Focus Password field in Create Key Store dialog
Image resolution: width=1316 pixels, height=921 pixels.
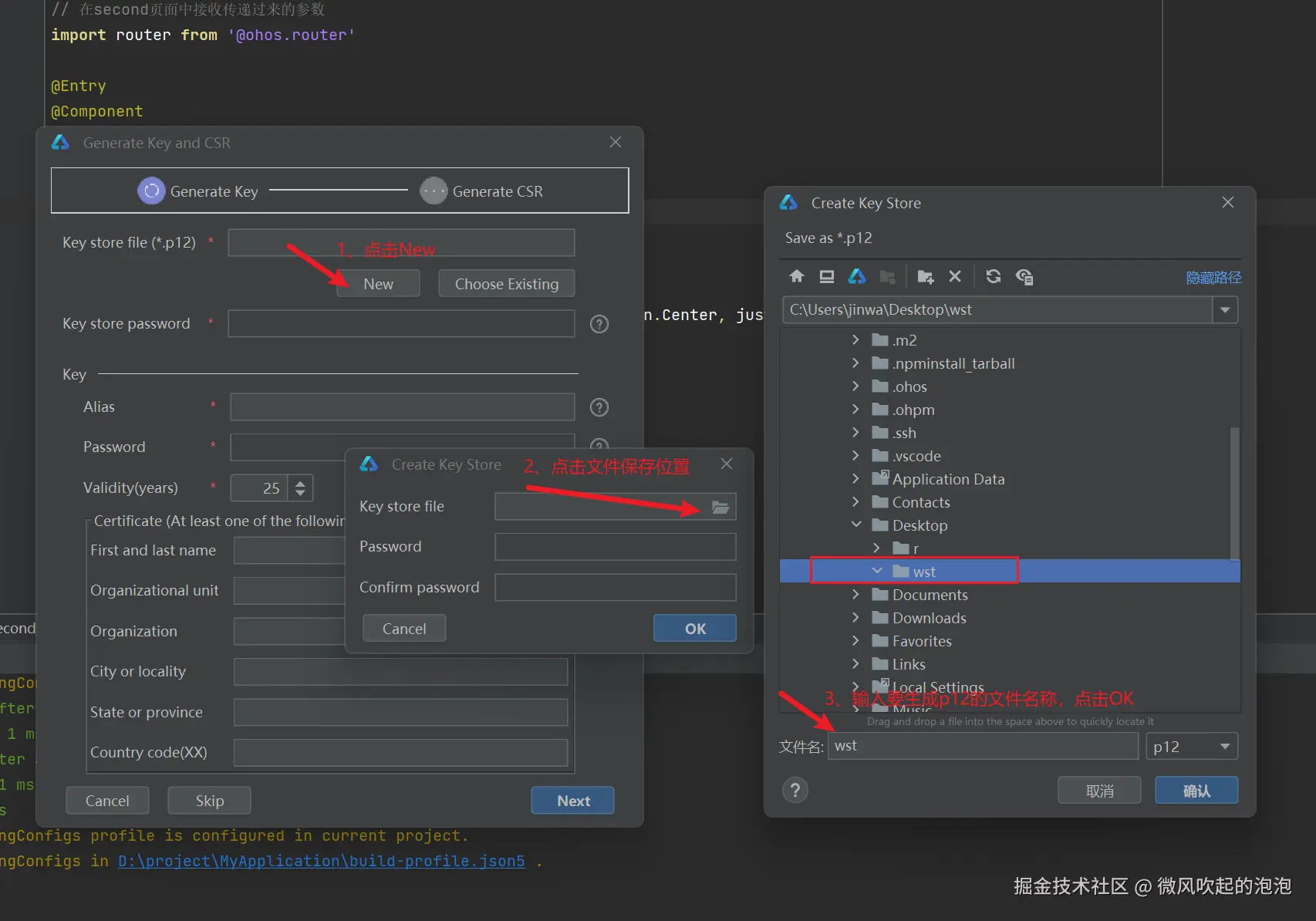pos(616,547)
